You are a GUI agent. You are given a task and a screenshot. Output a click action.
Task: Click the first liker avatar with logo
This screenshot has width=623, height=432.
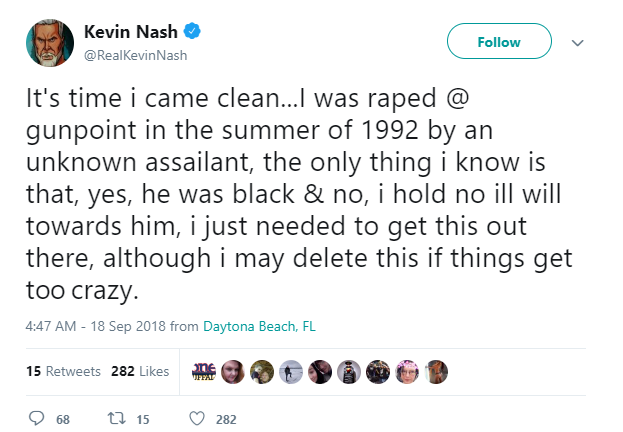(x=204, y=372)
